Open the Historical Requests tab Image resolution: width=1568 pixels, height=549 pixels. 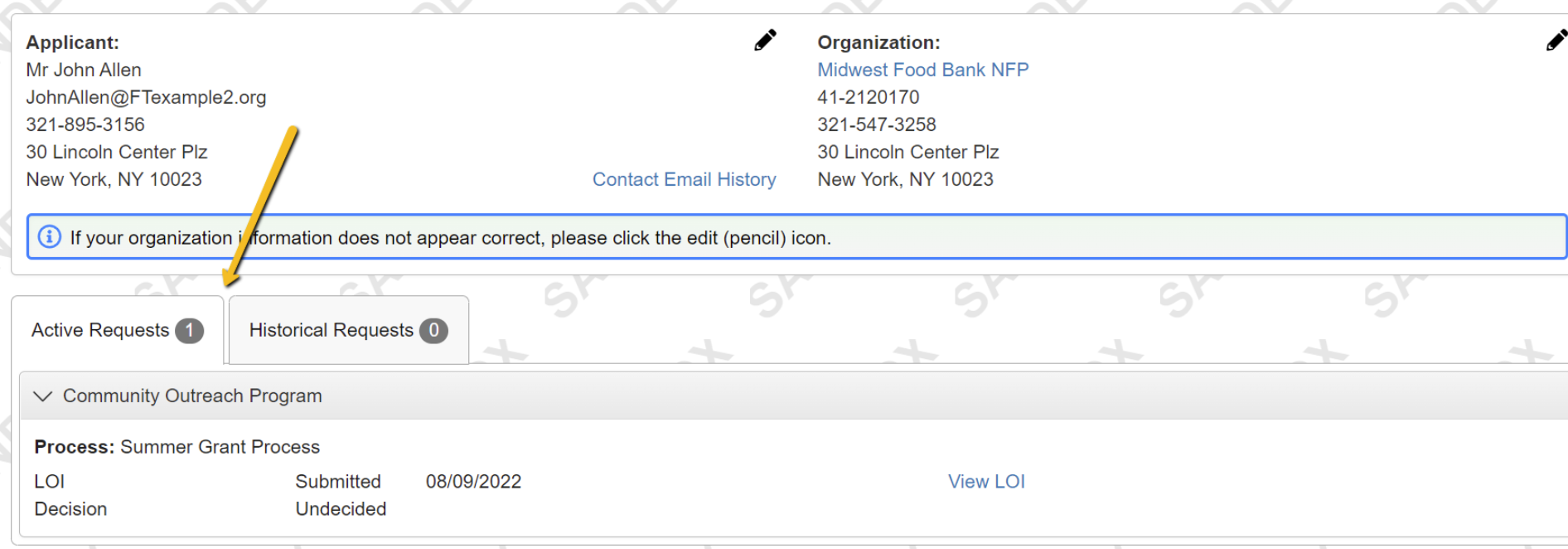coord(331,330)
